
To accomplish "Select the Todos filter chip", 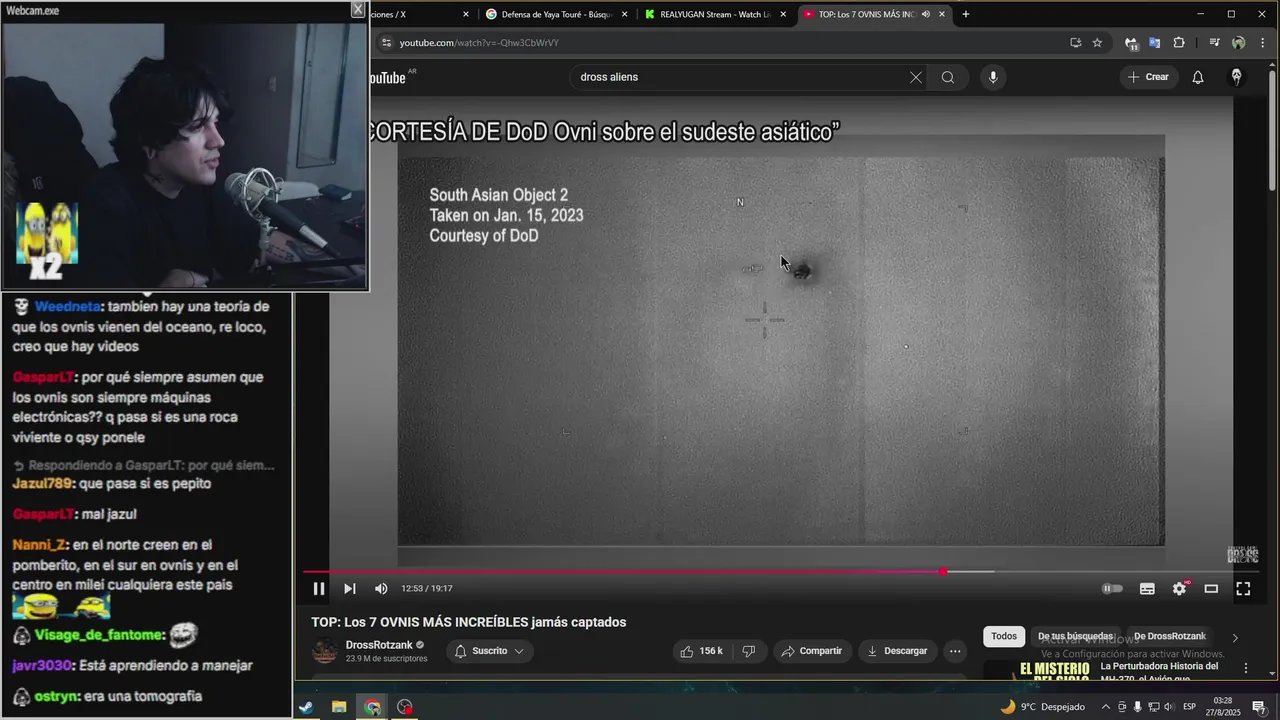I will coord(1004,636).
